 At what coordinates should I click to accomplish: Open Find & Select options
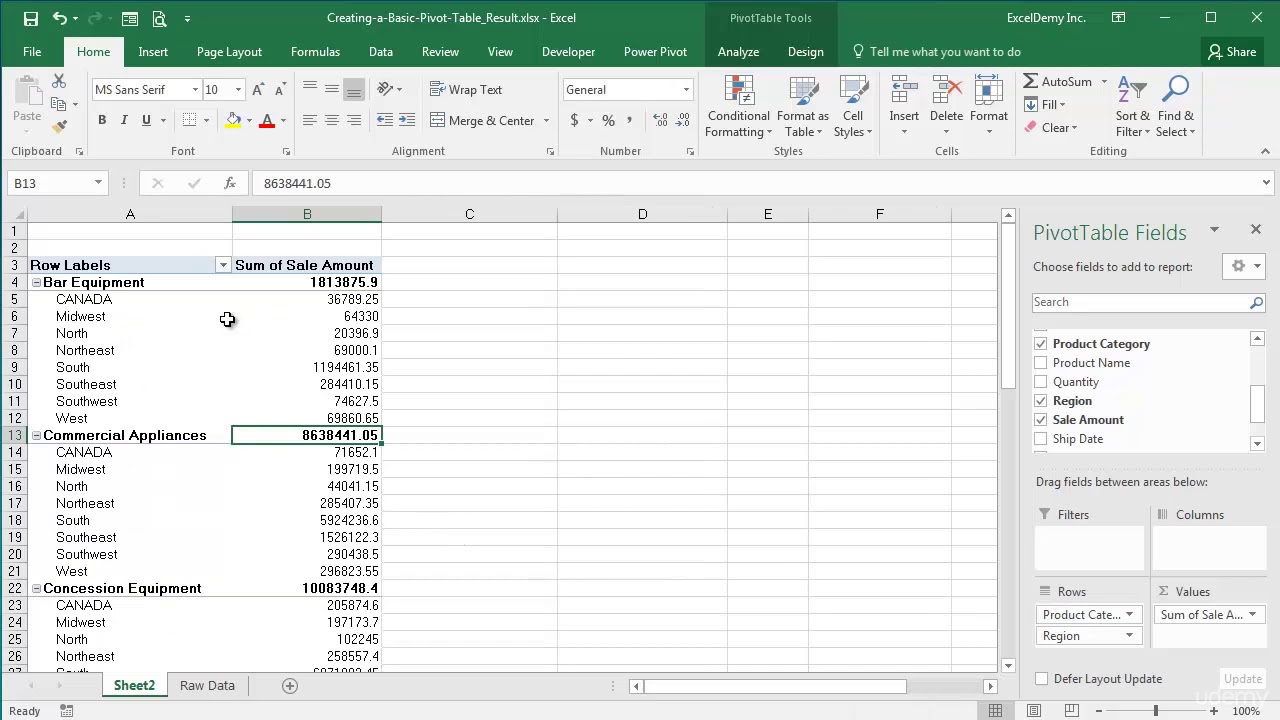tap(1175, 107)
